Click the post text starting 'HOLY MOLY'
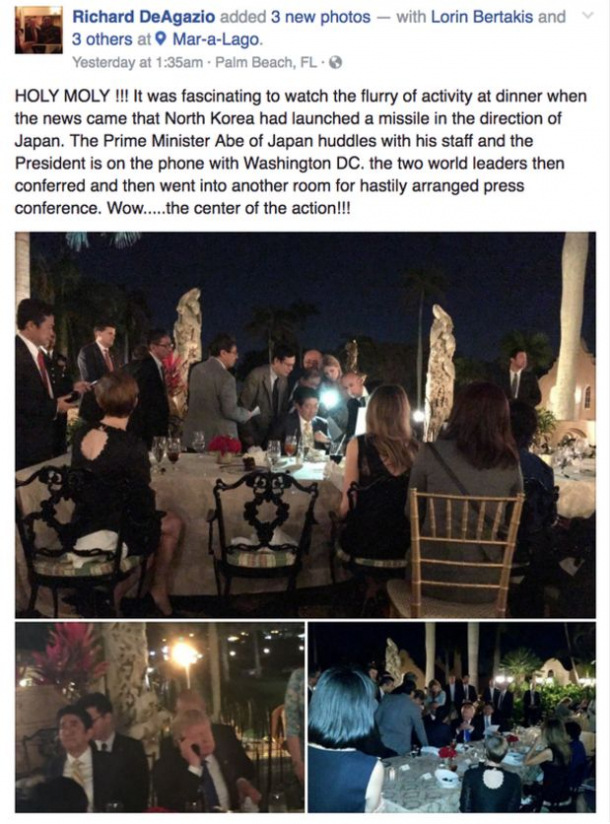Viewport: 610px width, 824px height. coord(301,152)
